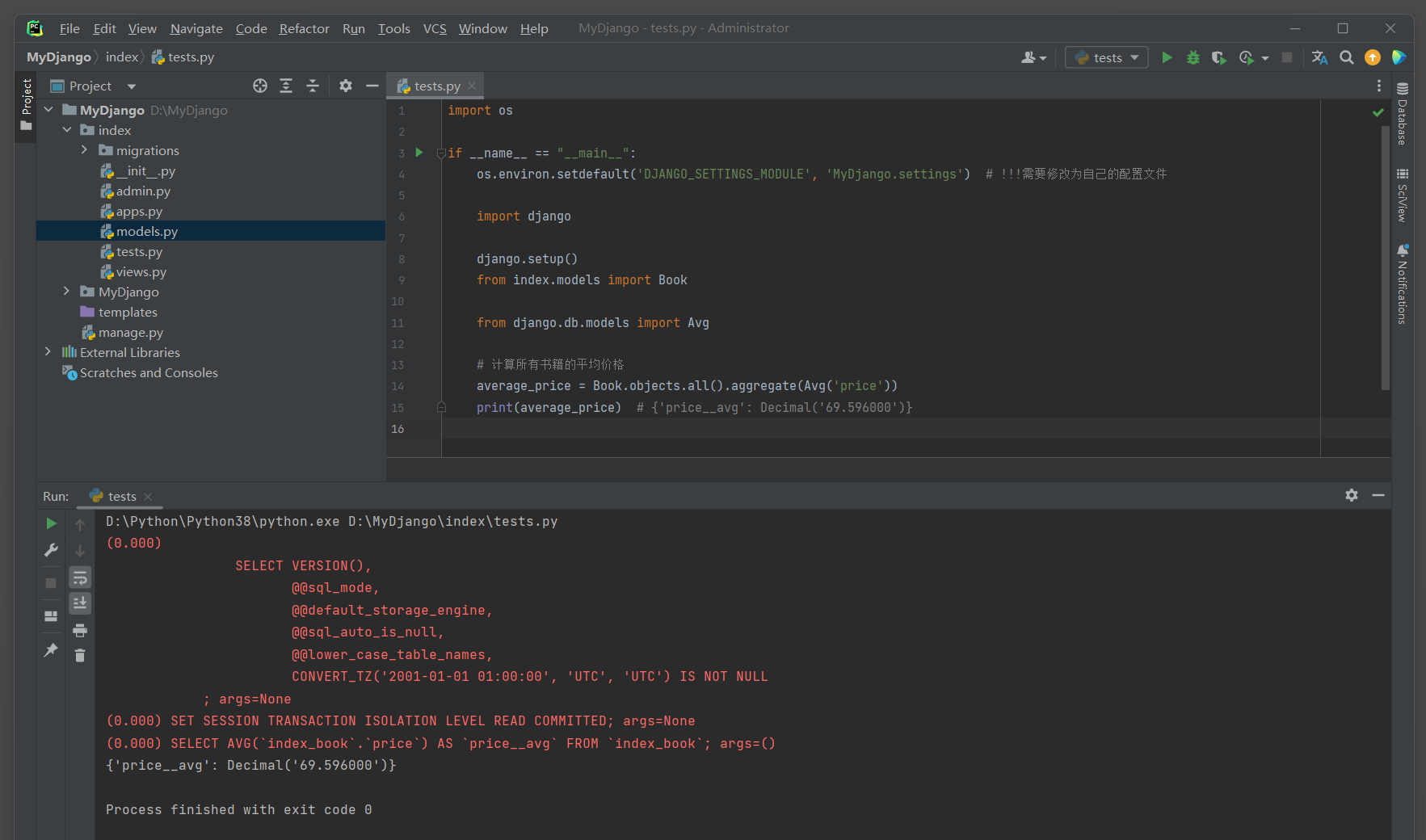Fold the if __name__ block at line 3
This screenshot has width=1426, height=840.
pos(441,153)
